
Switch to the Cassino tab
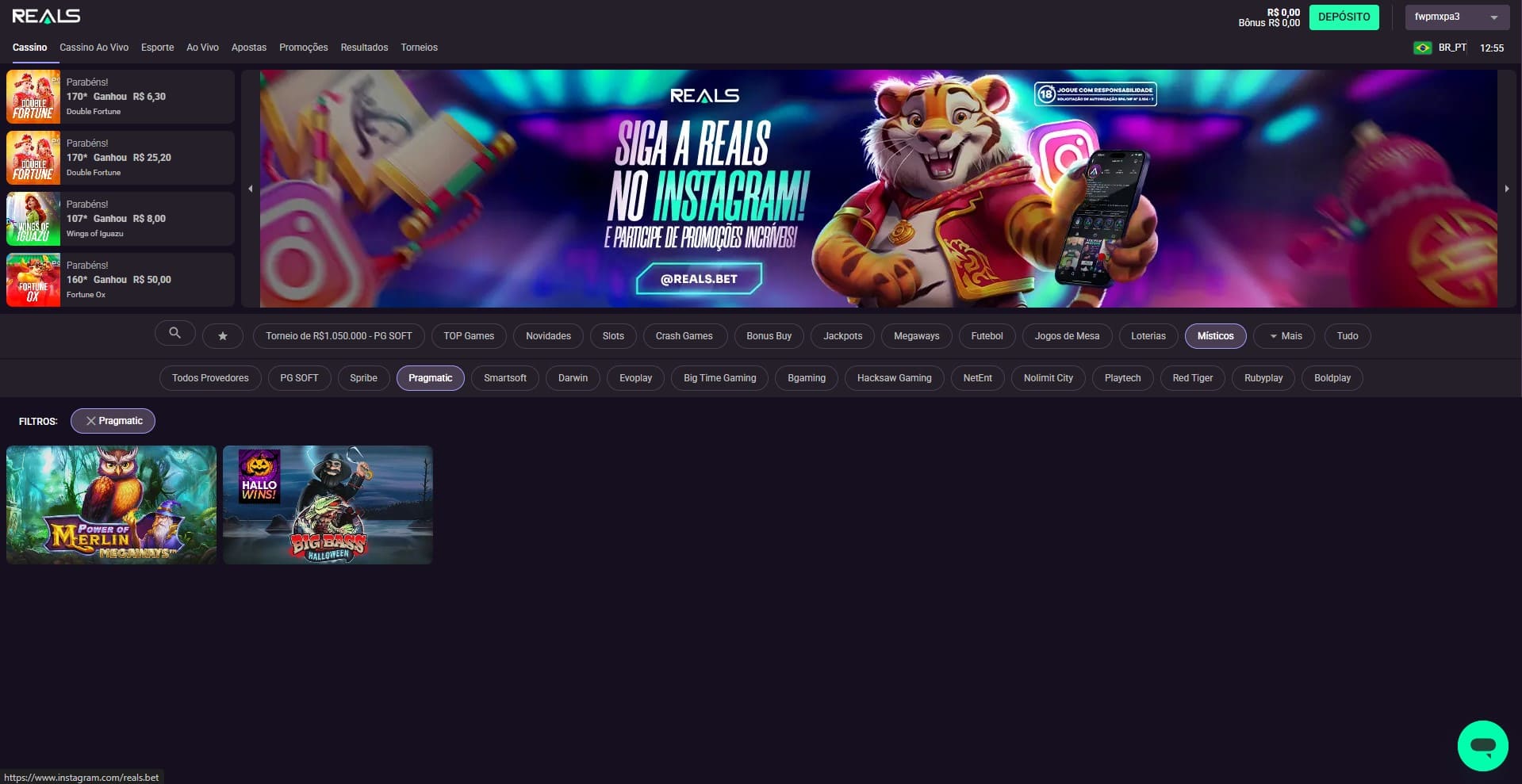[x=30, y=48]
